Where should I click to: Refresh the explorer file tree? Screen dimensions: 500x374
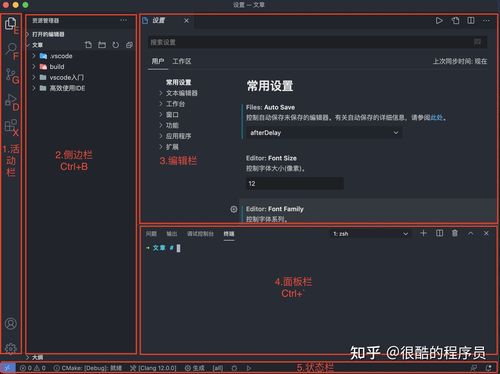coord(115,45)
